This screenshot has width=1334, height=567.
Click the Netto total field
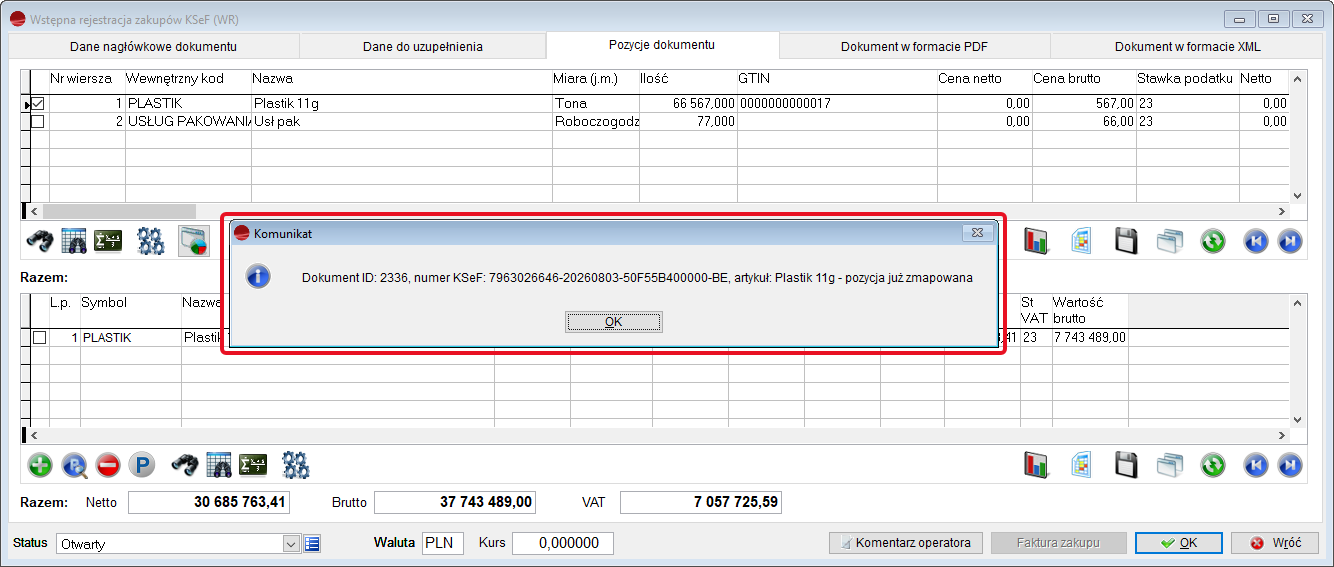click(209, 502)
